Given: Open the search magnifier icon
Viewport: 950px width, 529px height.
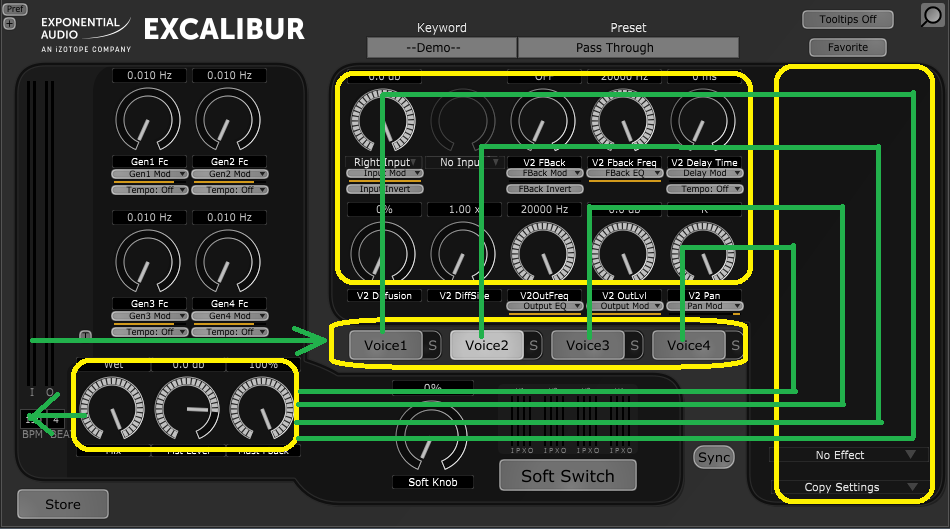Looking at the screenshot, I should [x=932, y=15].
